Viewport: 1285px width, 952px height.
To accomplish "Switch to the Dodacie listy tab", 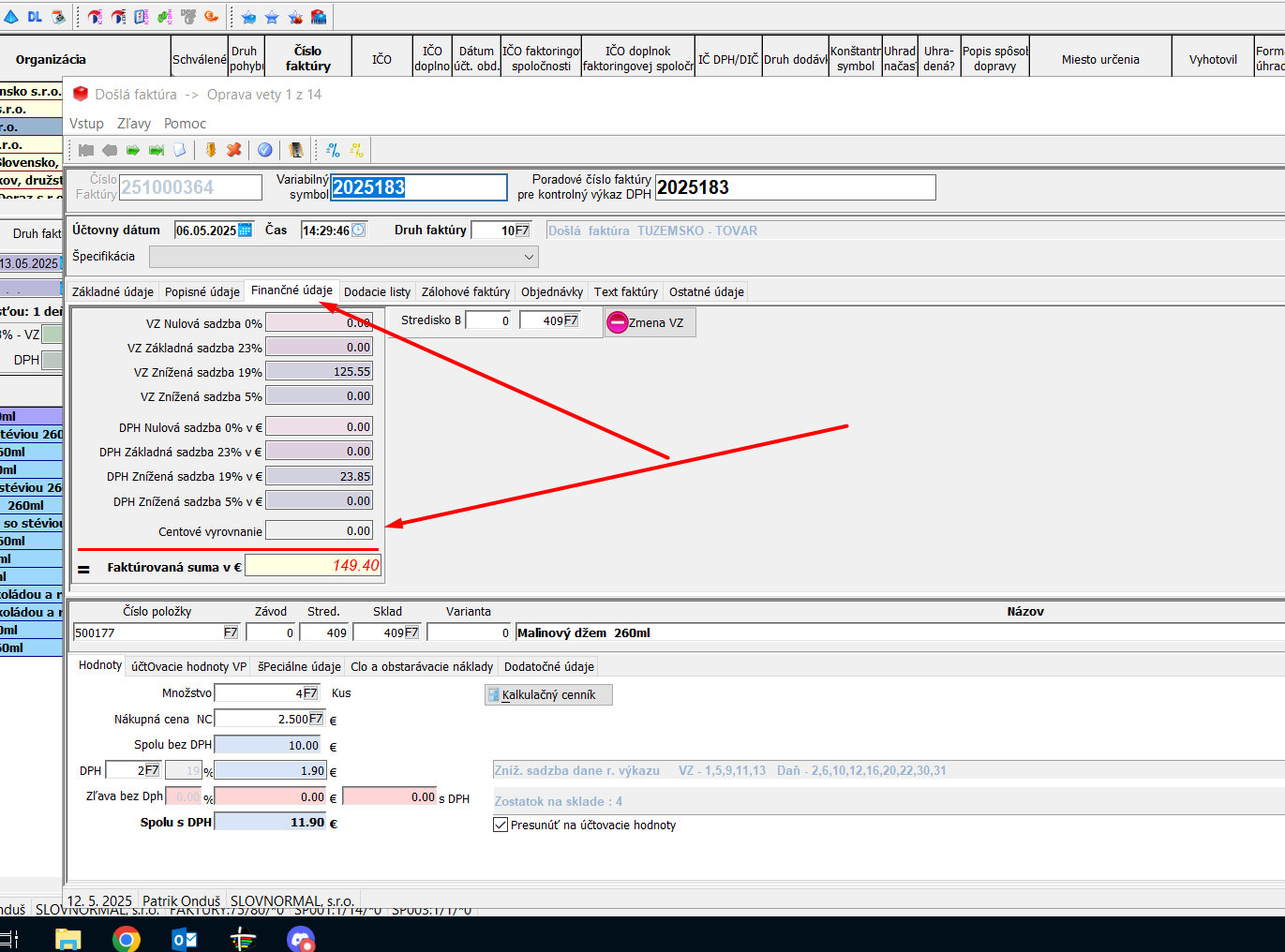I will [377, 291].
